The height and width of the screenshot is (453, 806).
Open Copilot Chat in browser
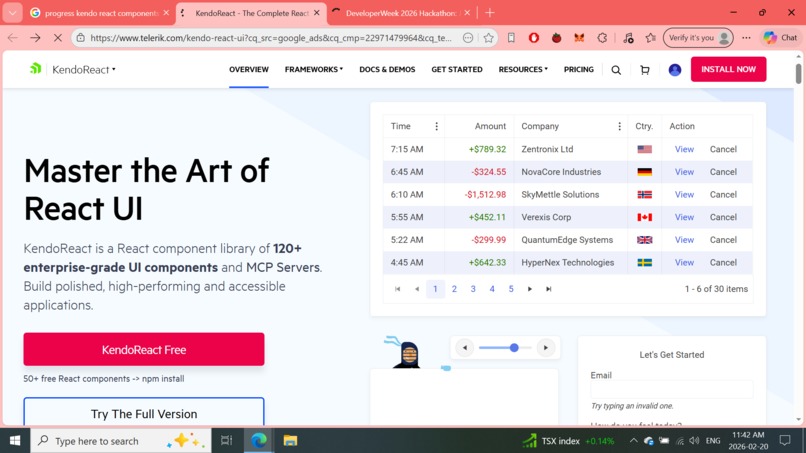(780, 38)
